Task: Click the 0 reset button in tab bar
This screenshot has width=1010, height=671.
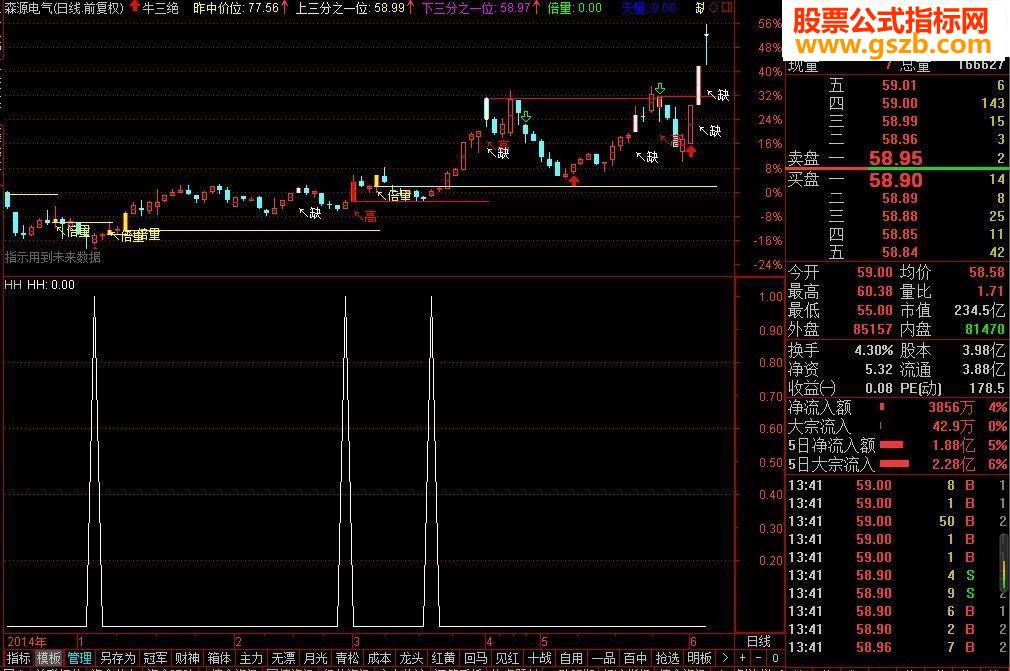Action: 775,658
